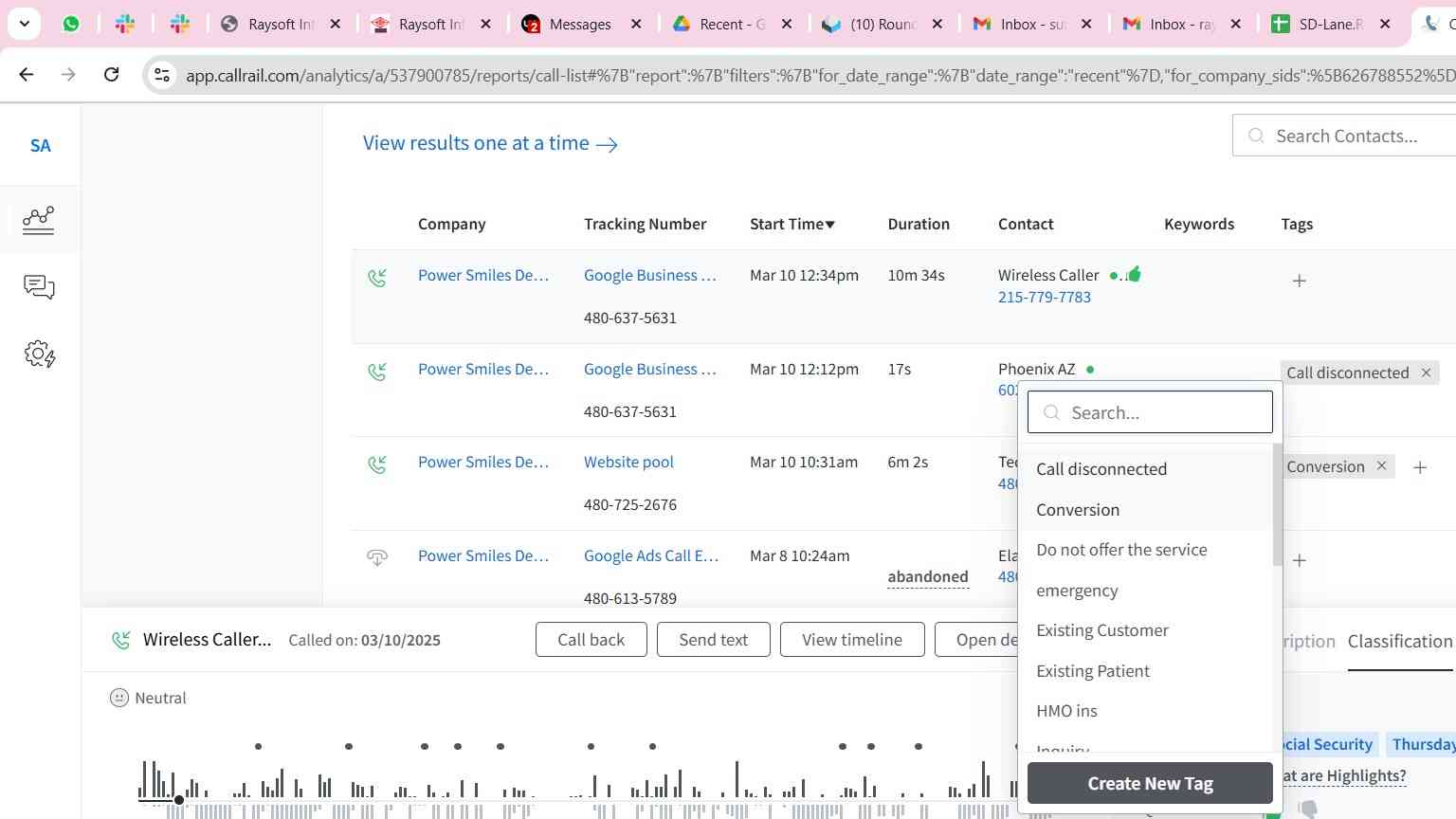Click the site info icon in address bar

[162, 75]
